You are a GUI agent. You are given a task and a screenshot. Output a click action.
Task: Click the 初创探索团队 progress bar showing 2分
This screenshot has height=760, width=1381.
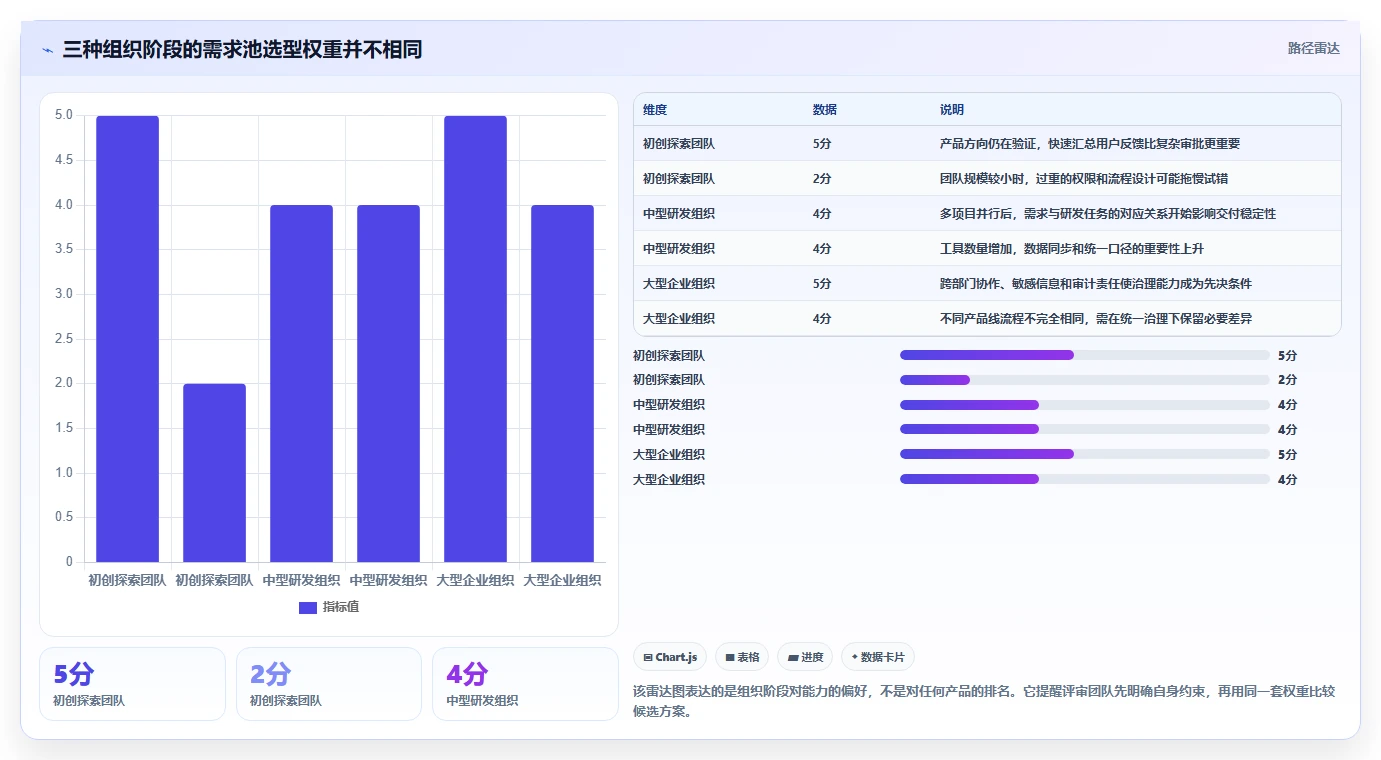pos(1085,380)
